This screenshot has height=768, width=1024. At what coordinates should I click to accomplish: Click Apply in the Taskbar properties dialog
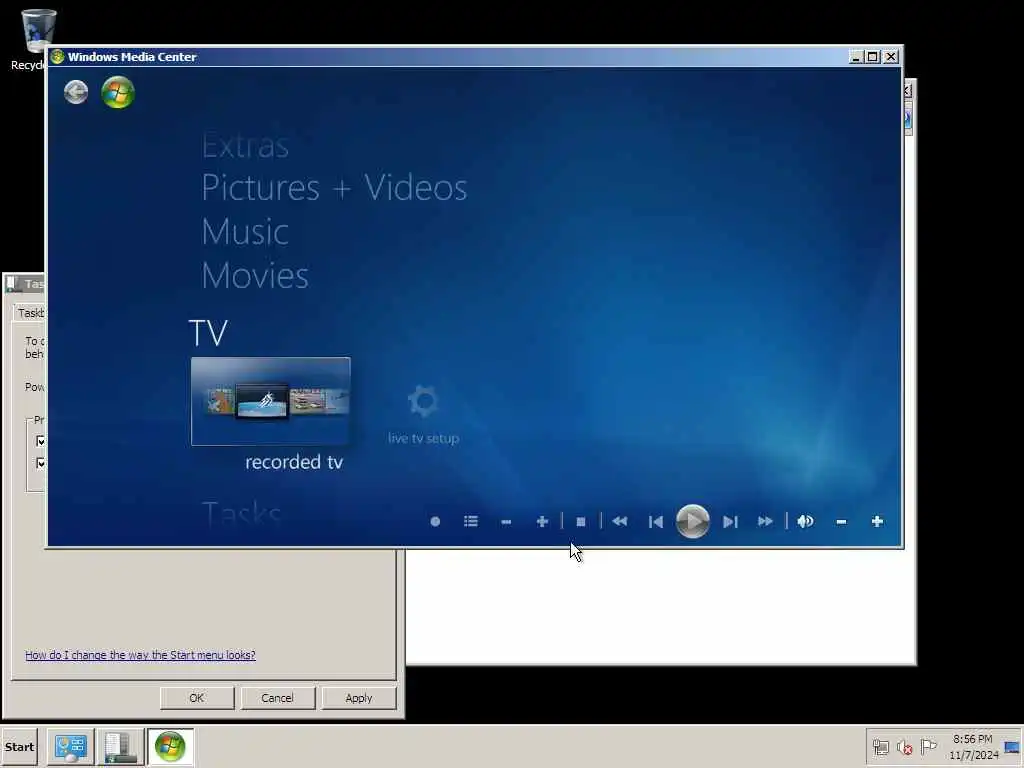(359, 697)
